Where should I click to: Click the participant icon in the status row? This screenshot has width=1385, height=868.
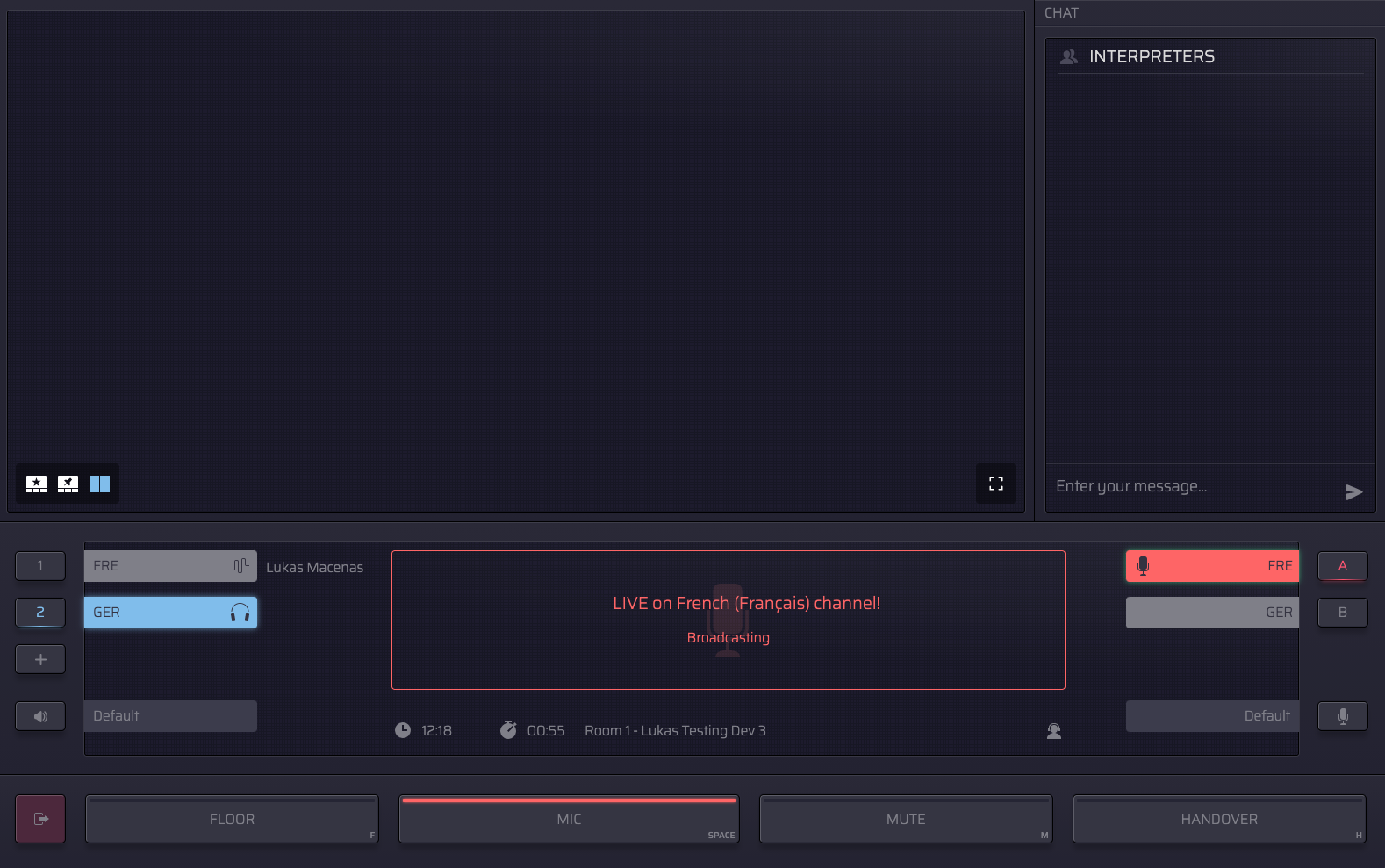pos(1054,731)
